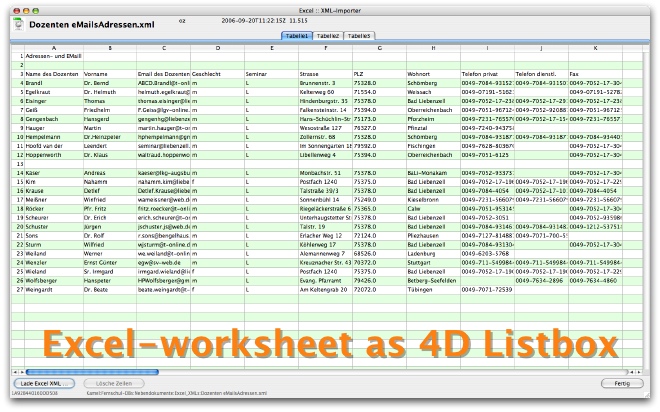Click the XML document icon beside the file name
The height and width of the screenshot is (412, 660).
[18, 24]
